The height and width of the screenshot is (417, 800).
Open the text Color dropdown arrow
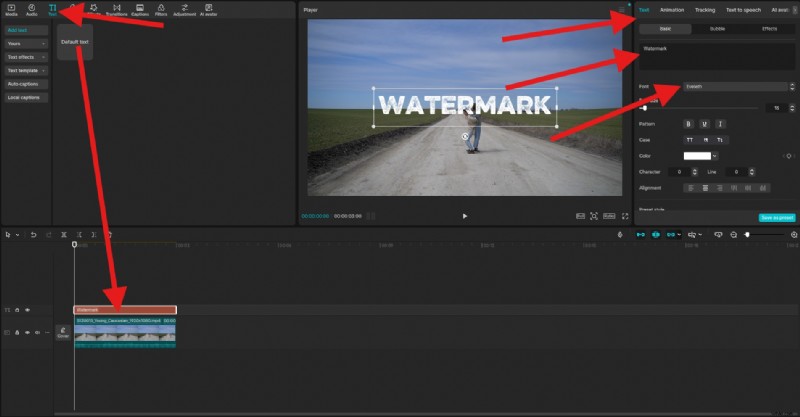click(x=715, y=156)
